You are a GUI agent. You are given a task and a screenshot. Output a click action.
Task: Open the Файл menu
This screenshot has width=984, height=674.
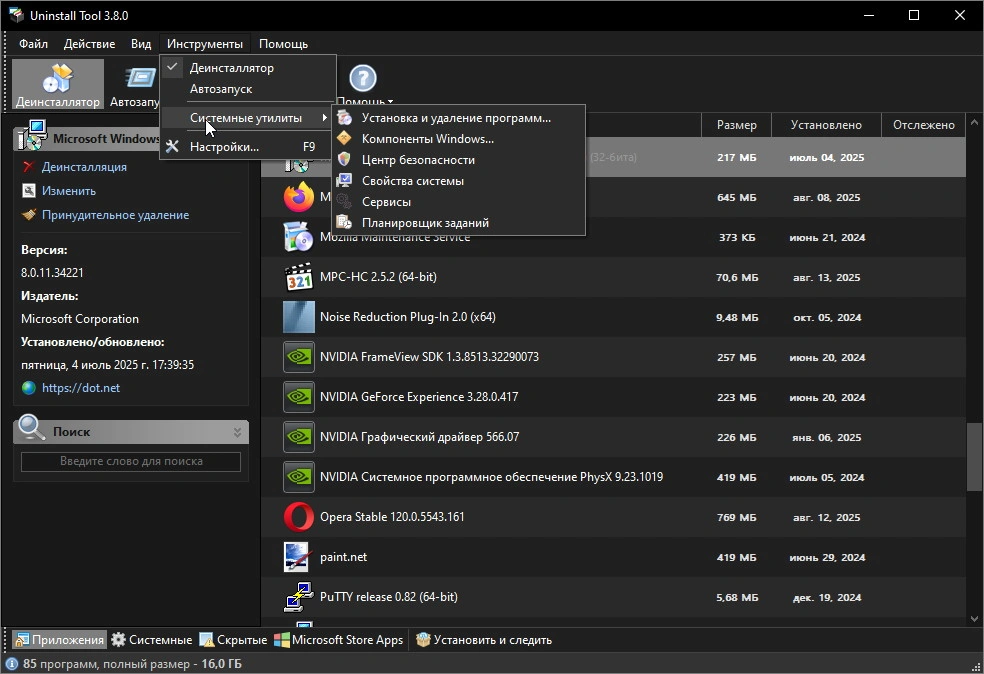tap(33, 44)
